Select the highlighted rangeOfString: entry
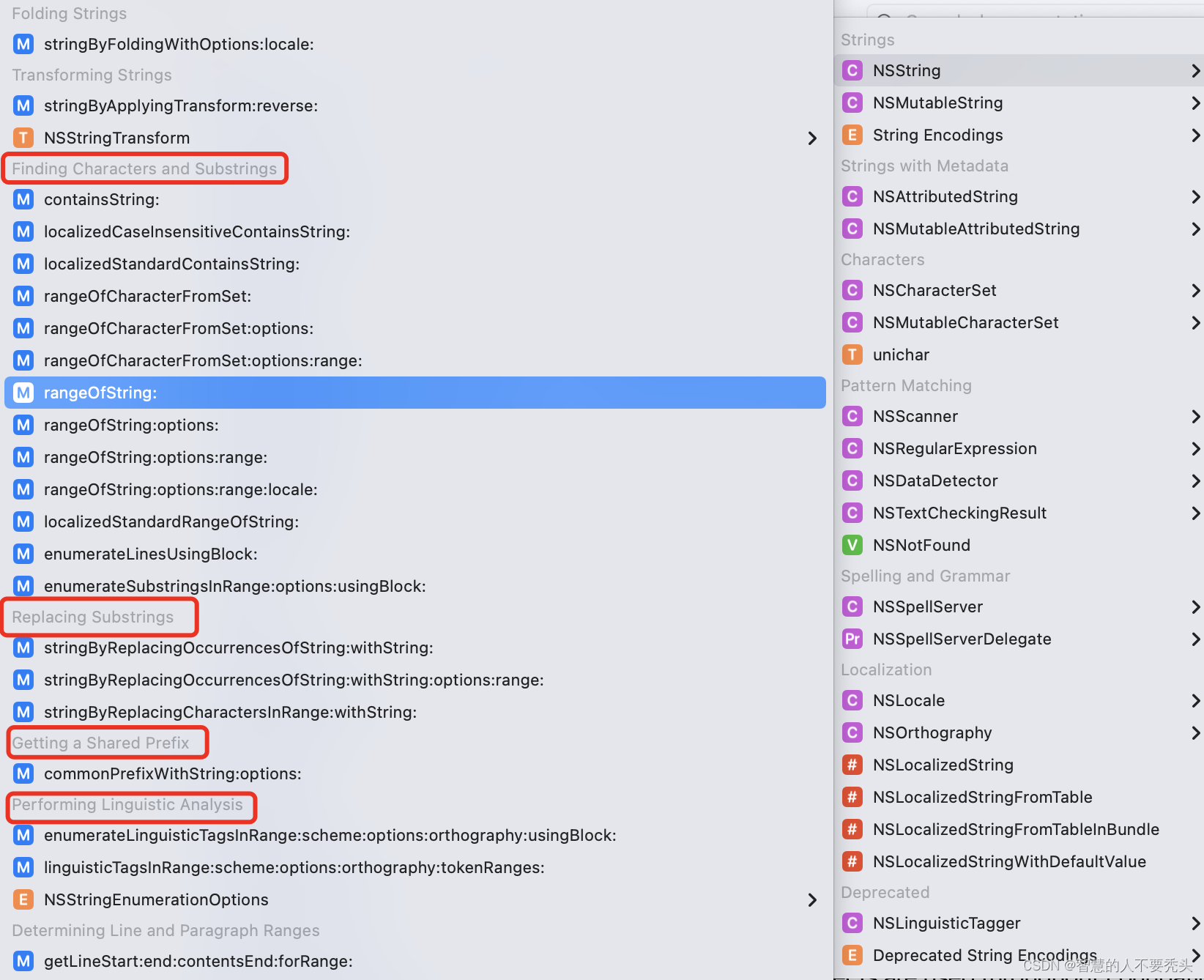This screenshot has width=1204, height=980. 100,393
